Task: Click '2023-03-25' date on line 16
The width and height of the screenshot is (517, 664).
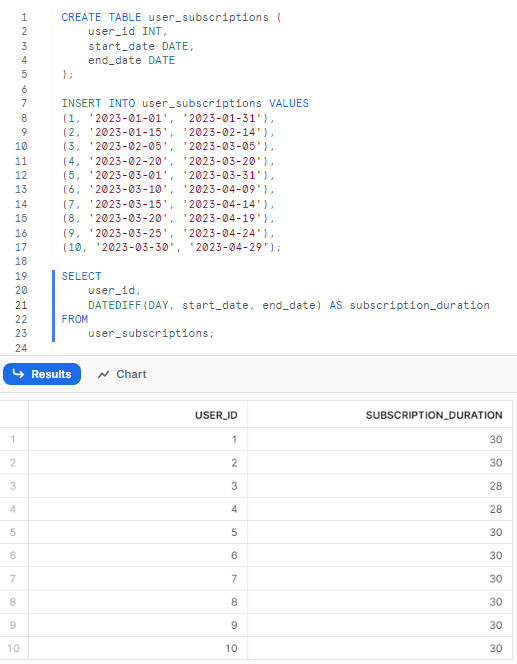Action: click(129, 233)
